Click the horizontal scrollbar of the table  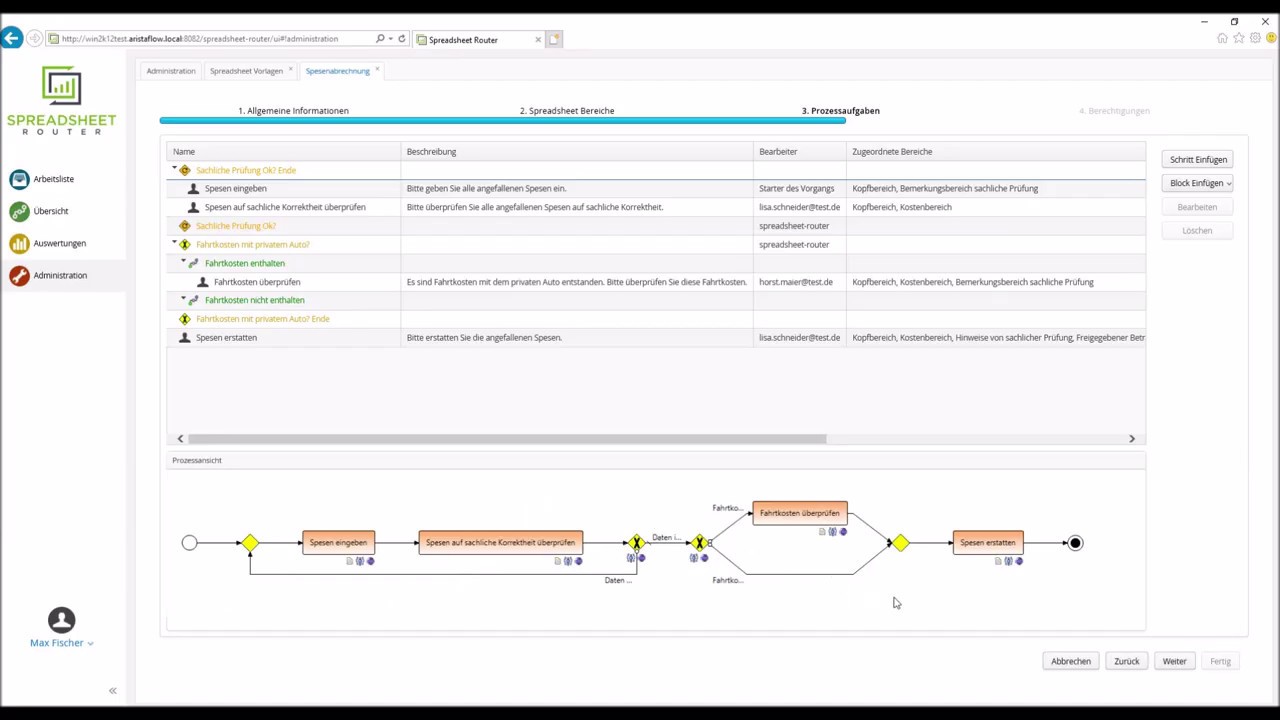pyautogui.click(x=507, y=439)
